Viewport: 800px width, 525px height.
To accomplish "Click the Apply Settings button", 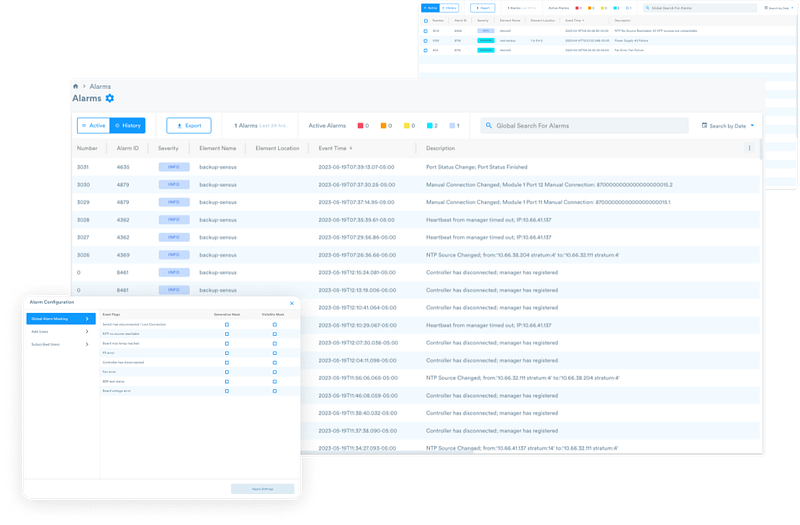I will point(264,488).
